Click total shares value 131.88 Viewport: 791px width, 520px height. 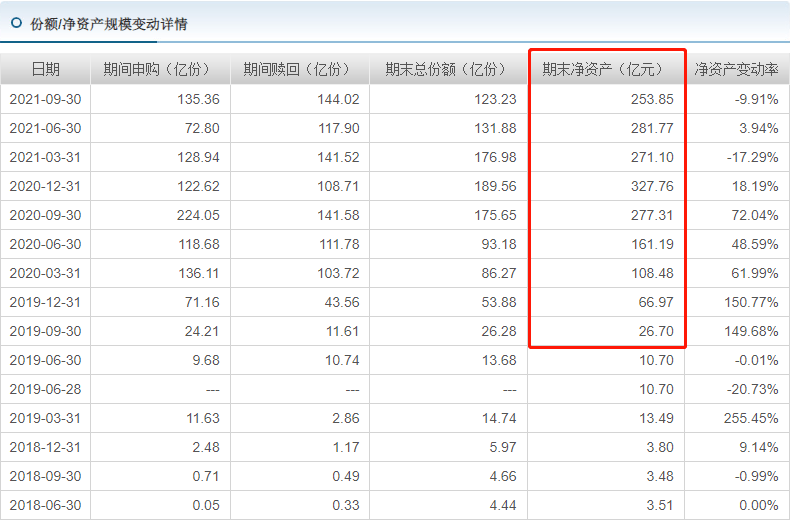pos(495,128)
